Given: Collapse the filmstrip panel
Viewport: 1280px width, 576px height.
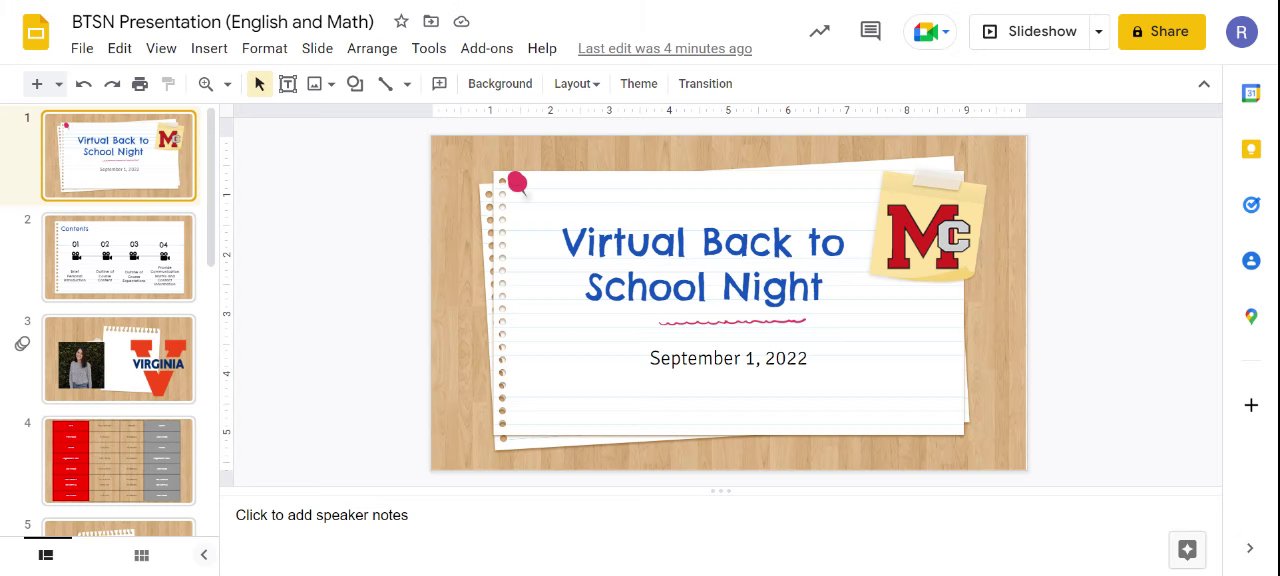Looking at the screenshot, I should click(204, 555).
